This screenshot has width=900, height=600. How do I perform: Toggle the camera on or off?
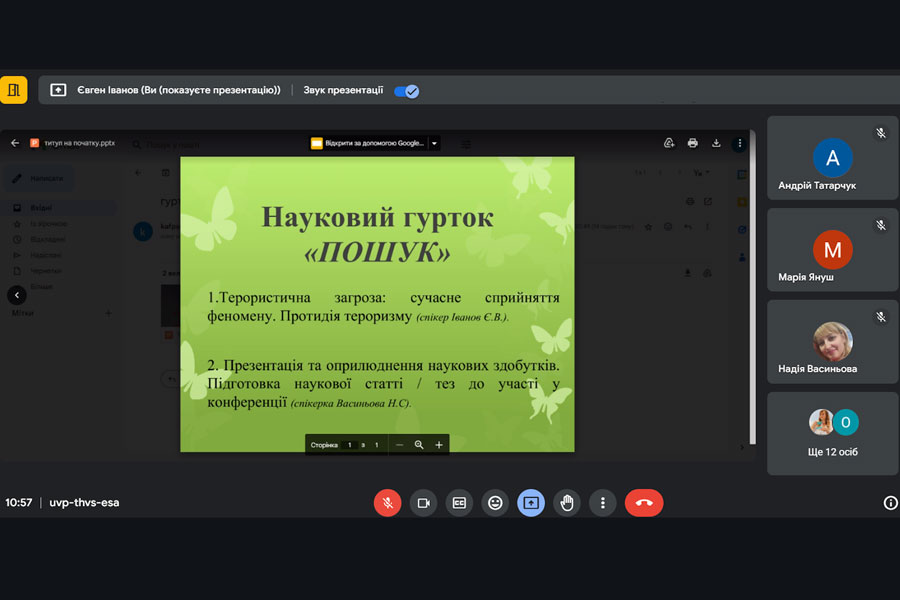pyautogui.click(x=423, y=503)
